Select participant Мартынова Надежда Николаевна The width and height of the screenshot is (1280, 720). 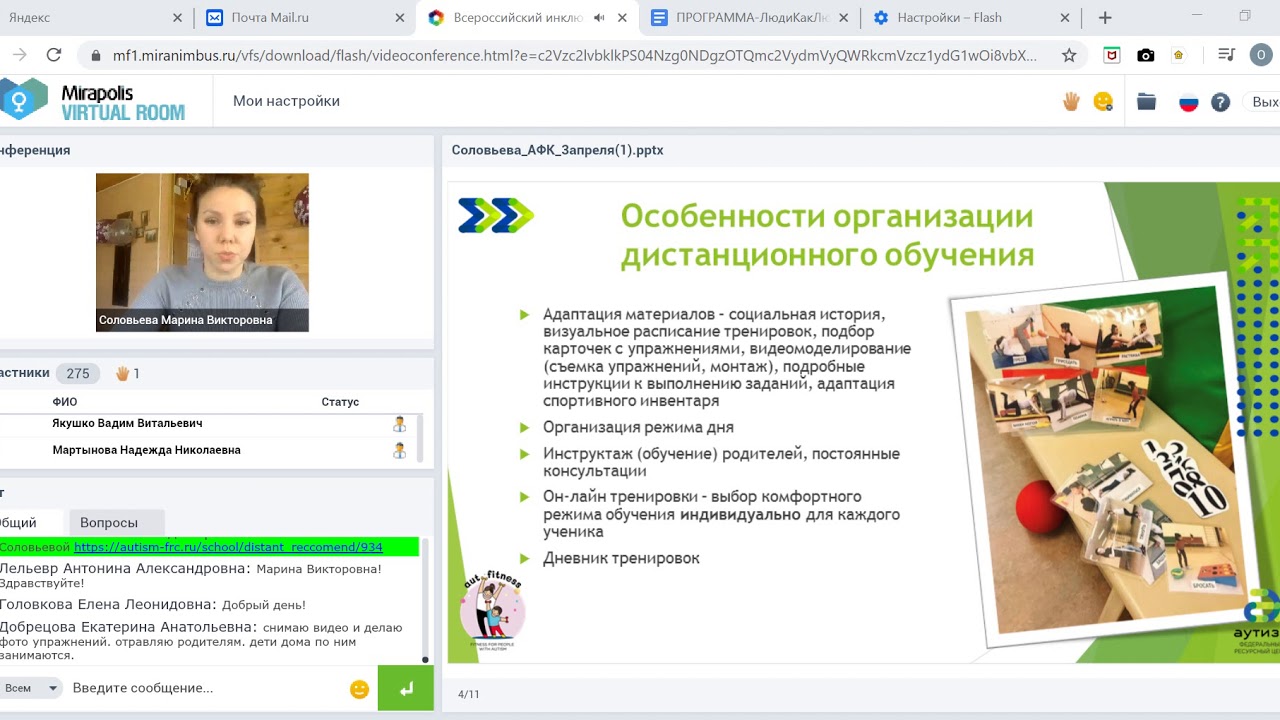click(x=146, y=451)
